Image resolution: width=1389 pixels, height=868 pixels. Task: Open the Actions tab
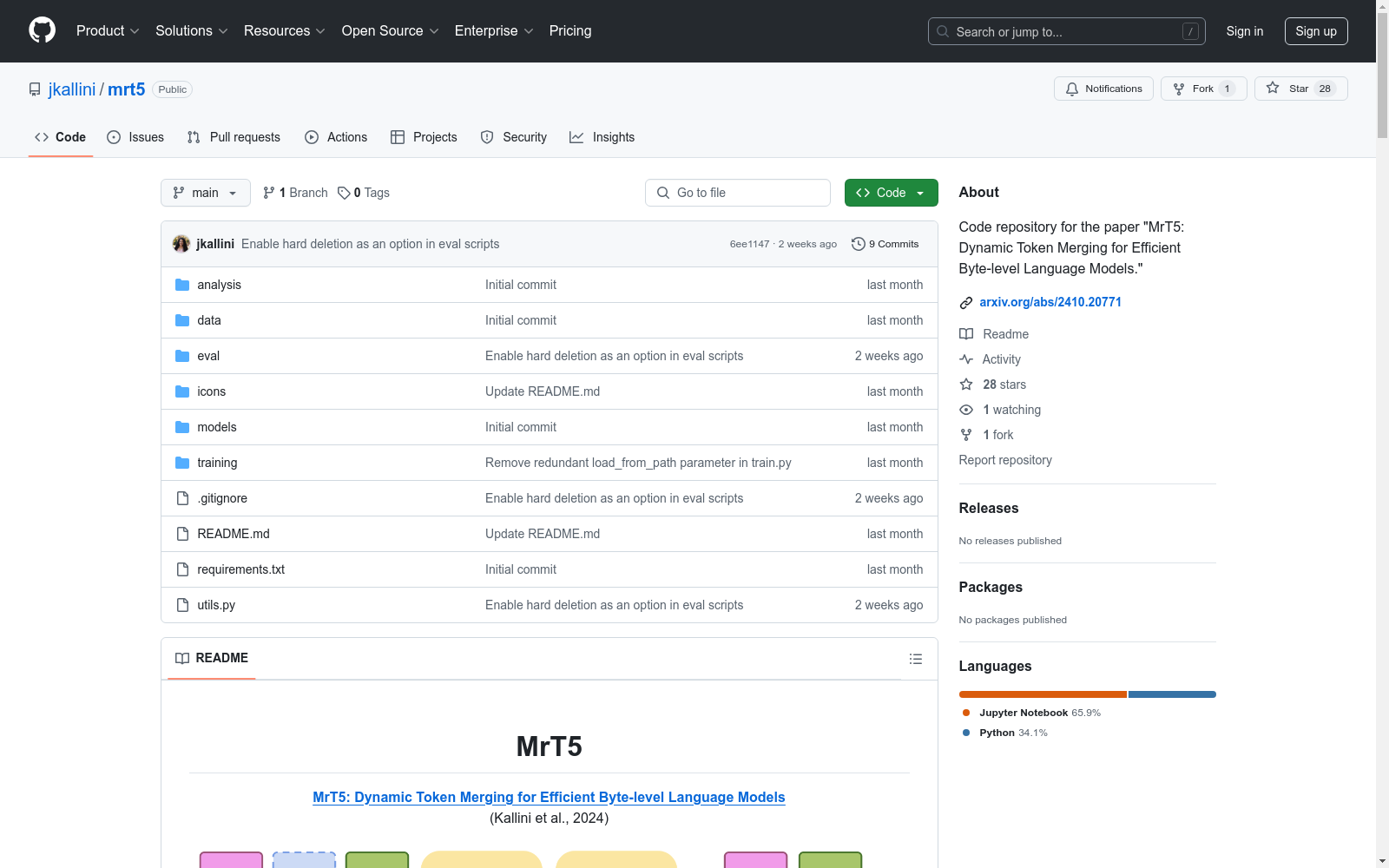coord(336,137)
